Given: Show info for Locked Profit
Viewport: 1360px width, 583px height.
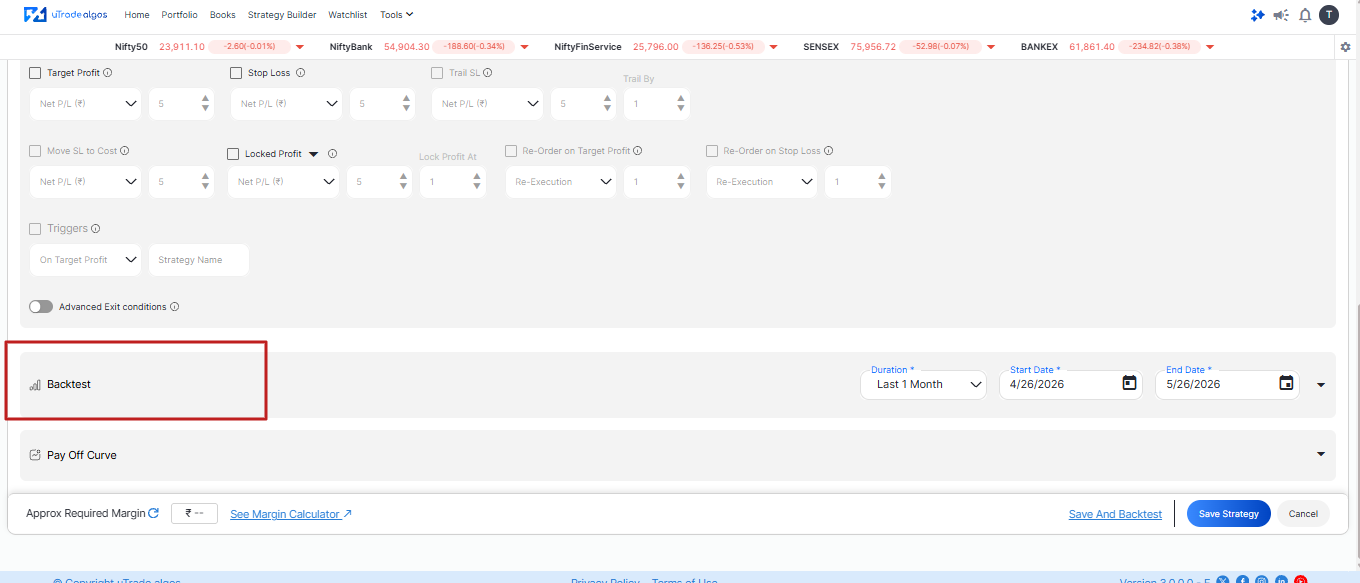Looking at the screenshot, I should (332, 154).
